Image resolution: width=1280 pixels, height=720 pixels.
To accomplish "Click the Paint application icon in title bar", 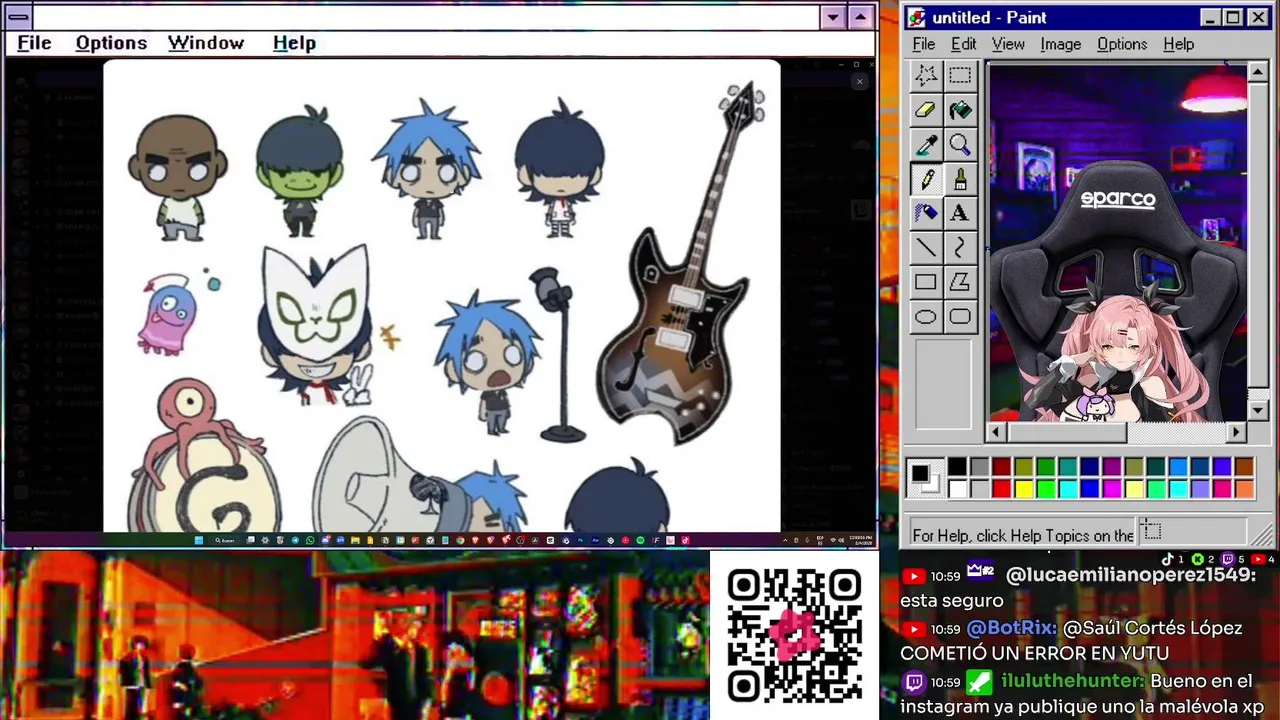I will tap(917, 17).
